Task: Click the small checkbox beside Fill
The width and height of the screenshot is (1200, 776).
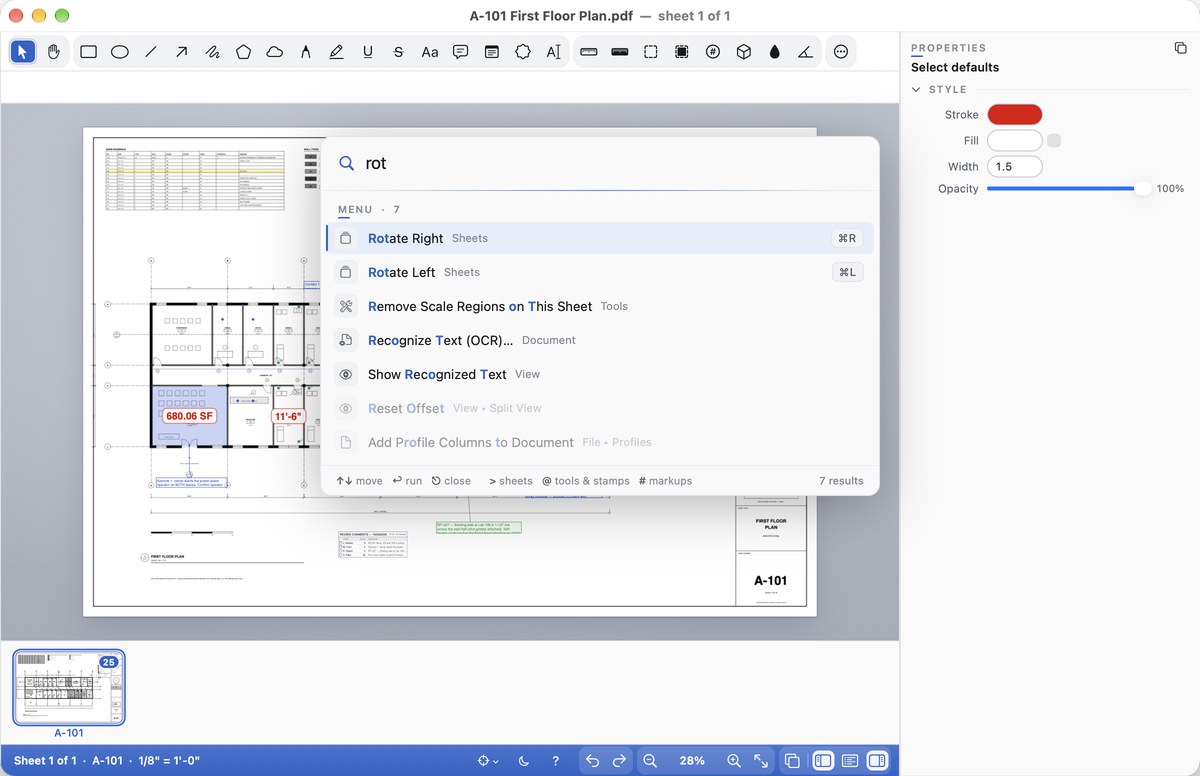Action: click(x=1054, y=141)
